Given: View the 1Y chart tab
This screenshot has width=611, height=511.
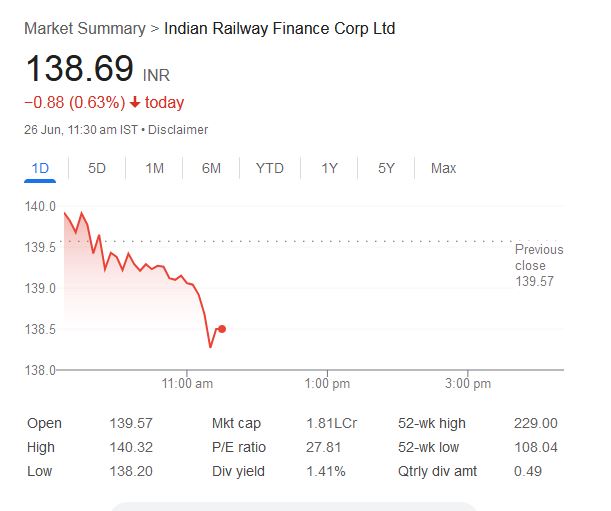Looking at the screenshot, I should [x=329, y=168].
